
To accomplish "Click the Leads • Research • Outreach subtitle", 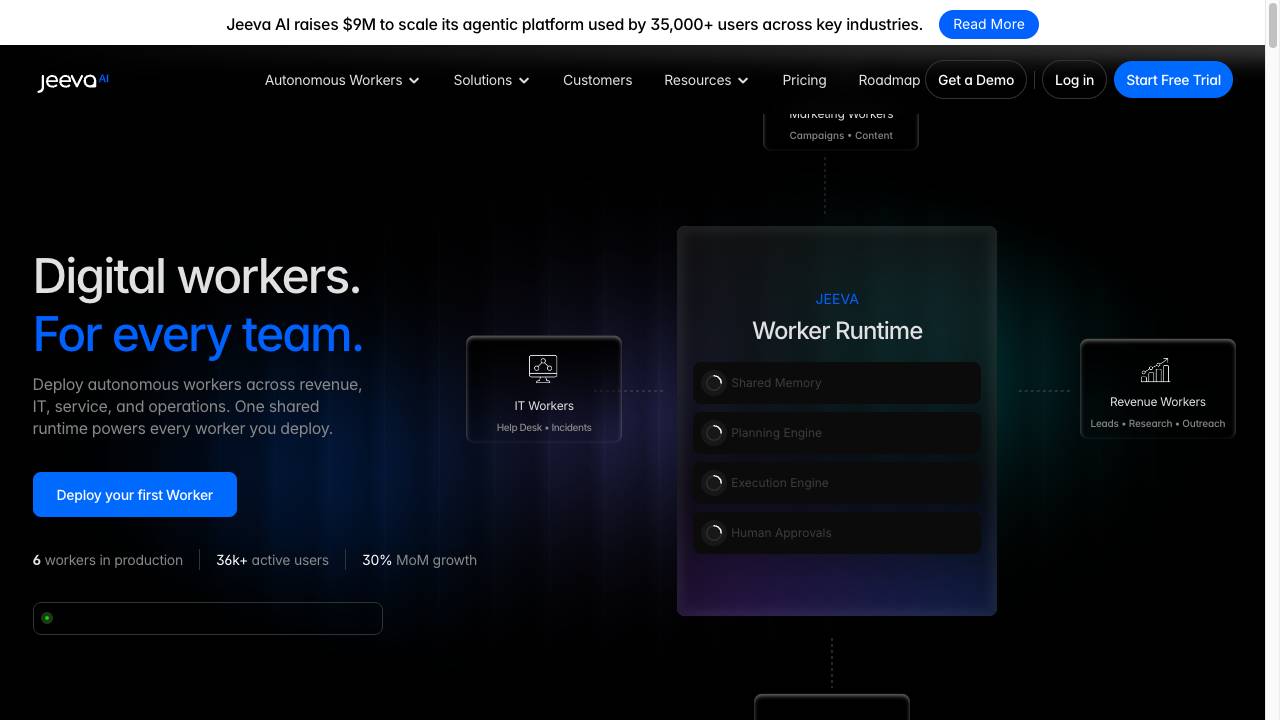I will [1158, 424].
